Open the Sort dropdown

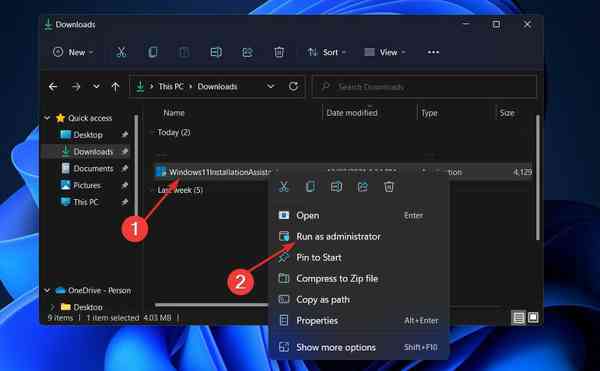pos(327,52)
